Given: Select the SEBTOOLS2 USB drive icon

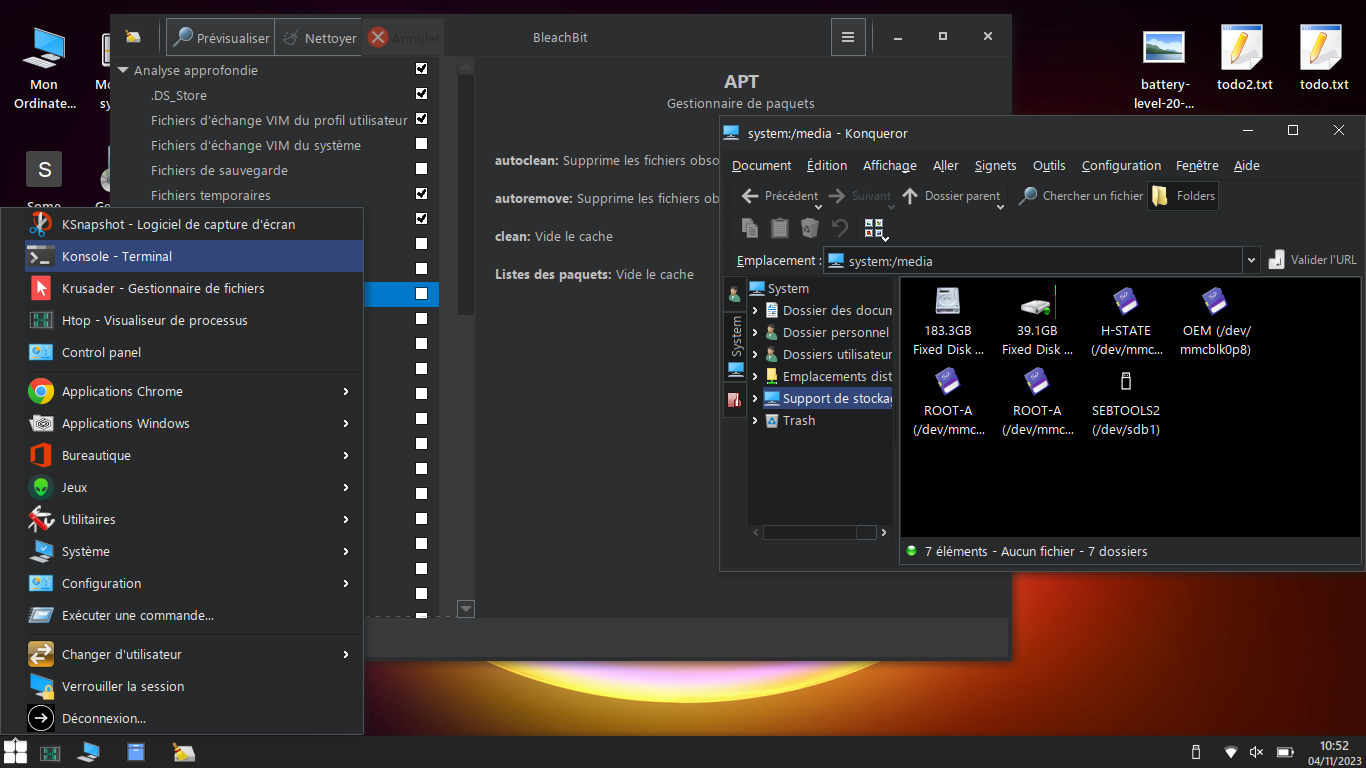Looking at the screenshot, I should [1126, 381].
